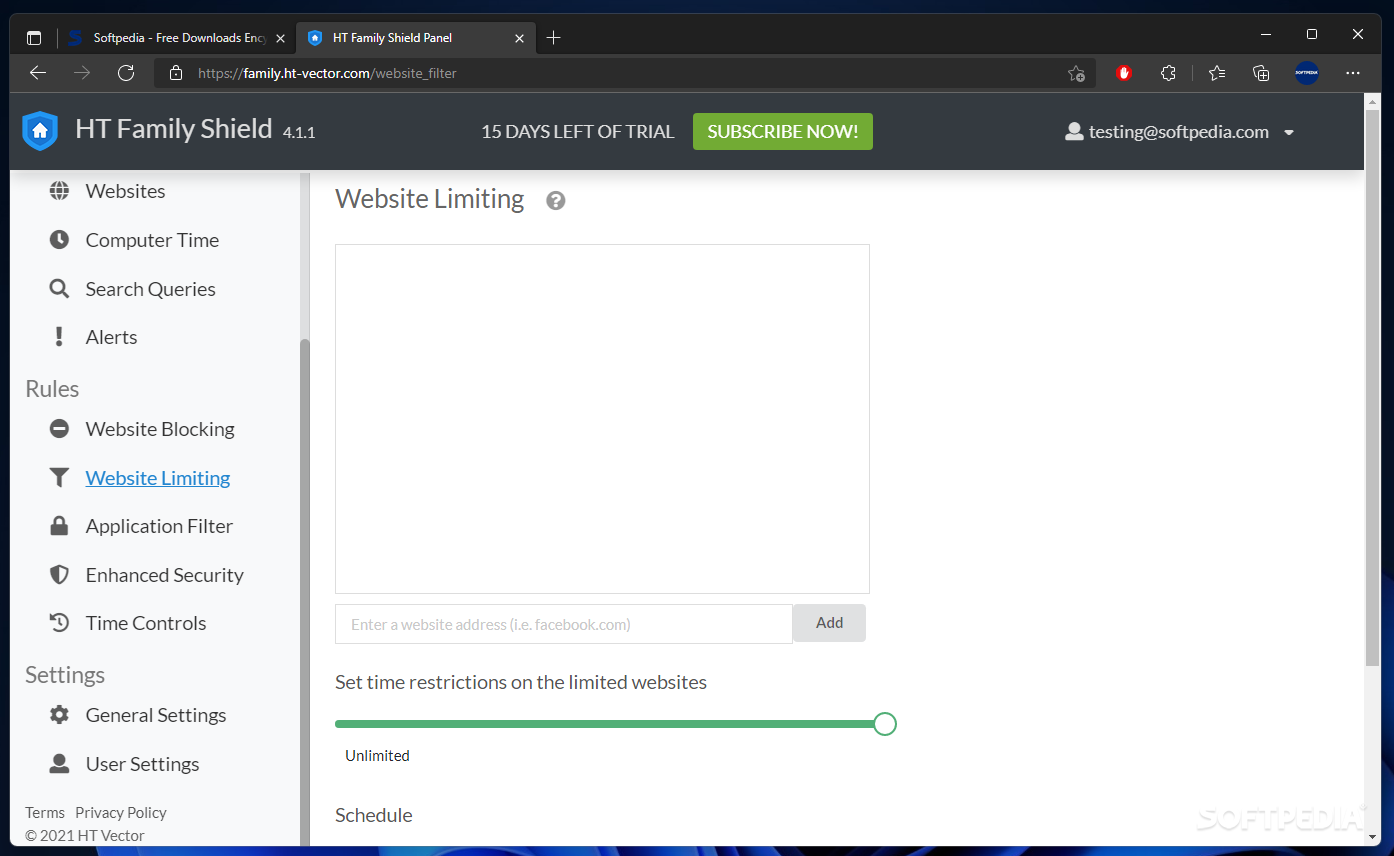The width and height of the screenshot is (1394, 856).
Task: Click the SUBSCRIBE NOW! button
Action: point(783,131)
